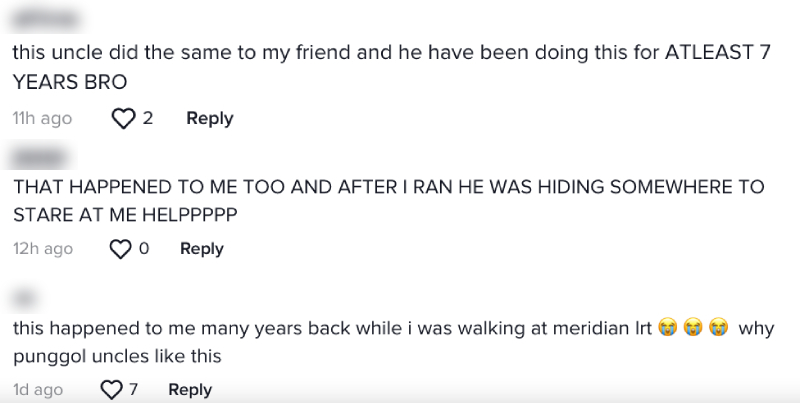Image resolution: width=800 pixels, height=403 pixels.
Task: Click the like count showing 2
Action: (148, 118)
